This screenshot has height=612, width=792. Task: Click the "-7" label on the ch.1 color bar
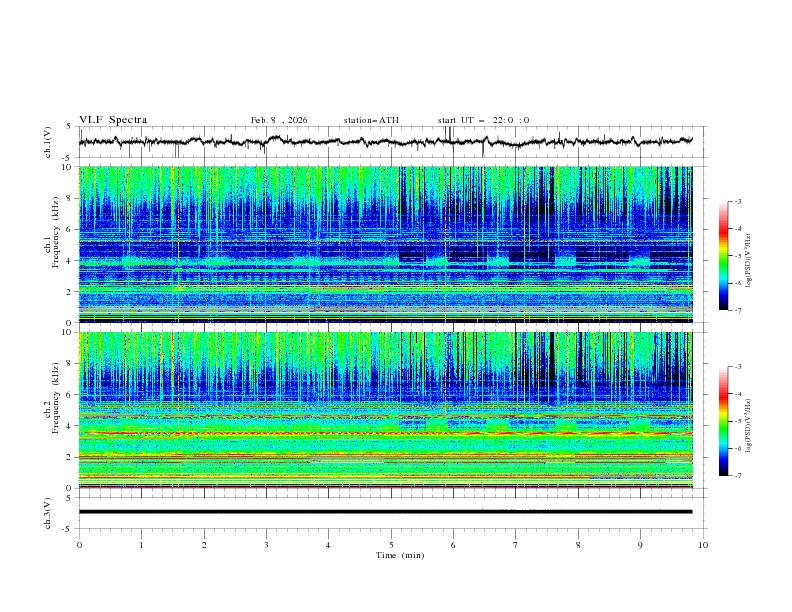[738, 310]
